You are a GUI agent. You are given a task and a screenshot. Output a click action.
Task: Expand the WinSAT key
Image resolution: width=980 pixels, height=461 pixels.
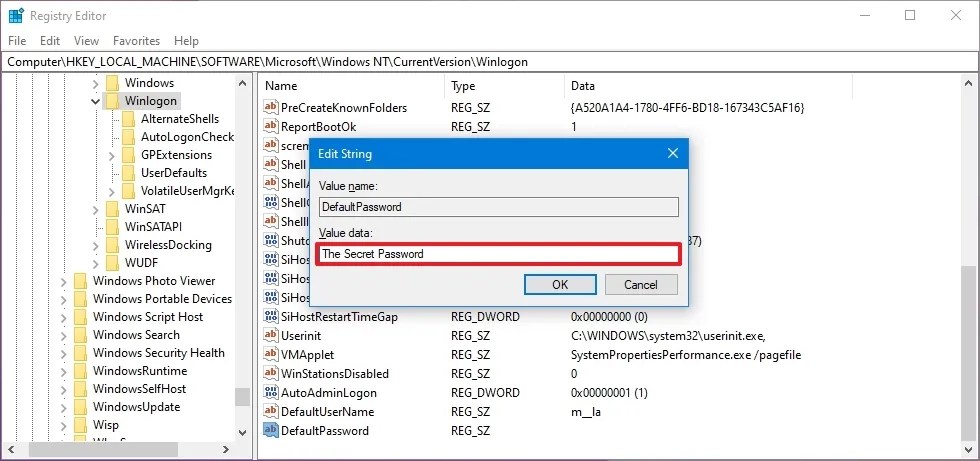point(95,209)
